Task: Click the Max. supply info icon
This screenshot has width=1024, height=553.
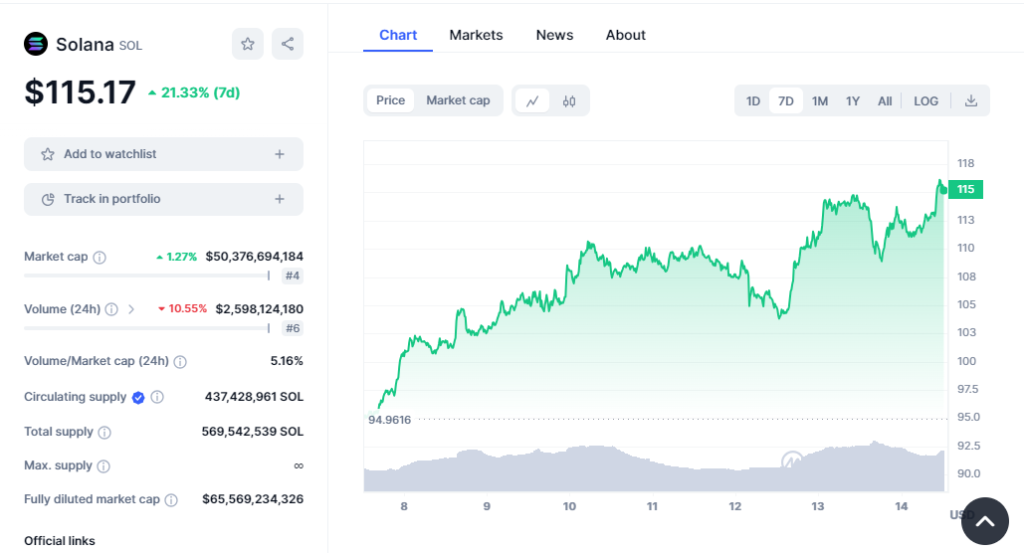Action: tap(103, 466)
